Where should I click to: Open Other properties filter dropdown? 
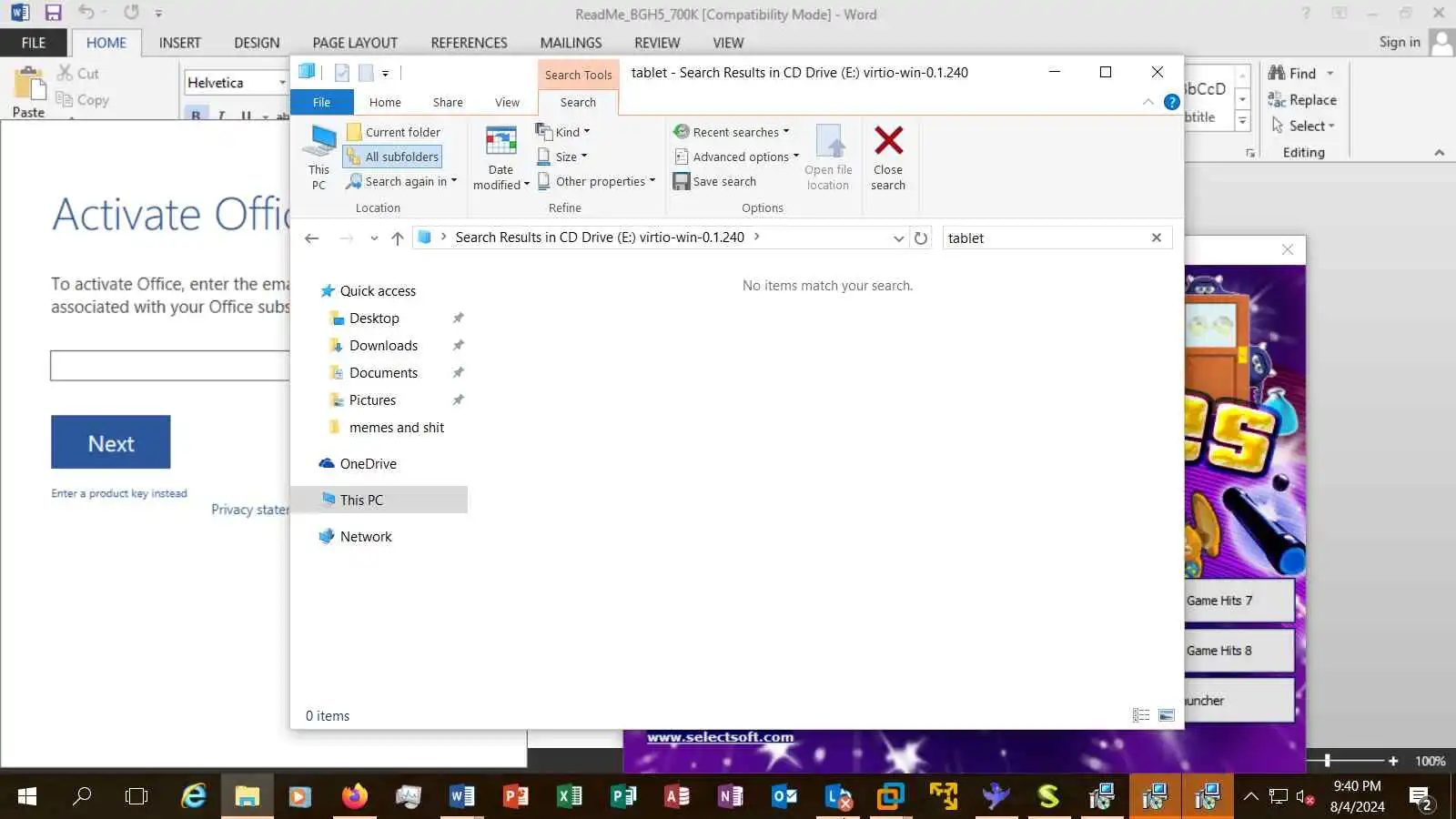coord(596,181)
